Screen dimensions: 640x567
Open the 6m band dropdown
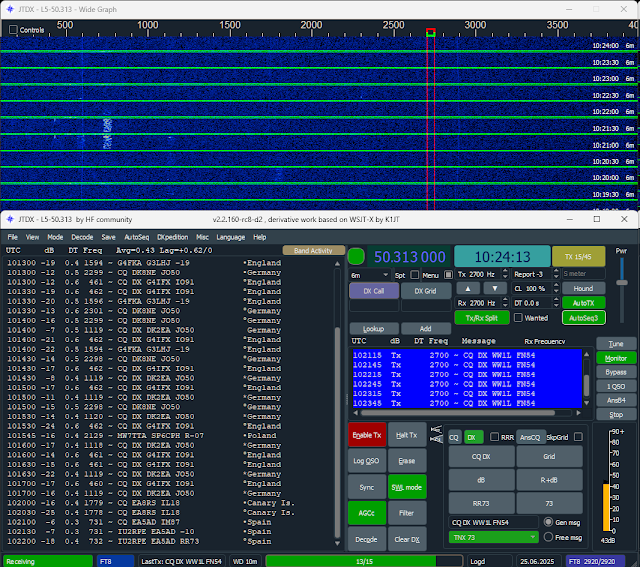[370, 275]
